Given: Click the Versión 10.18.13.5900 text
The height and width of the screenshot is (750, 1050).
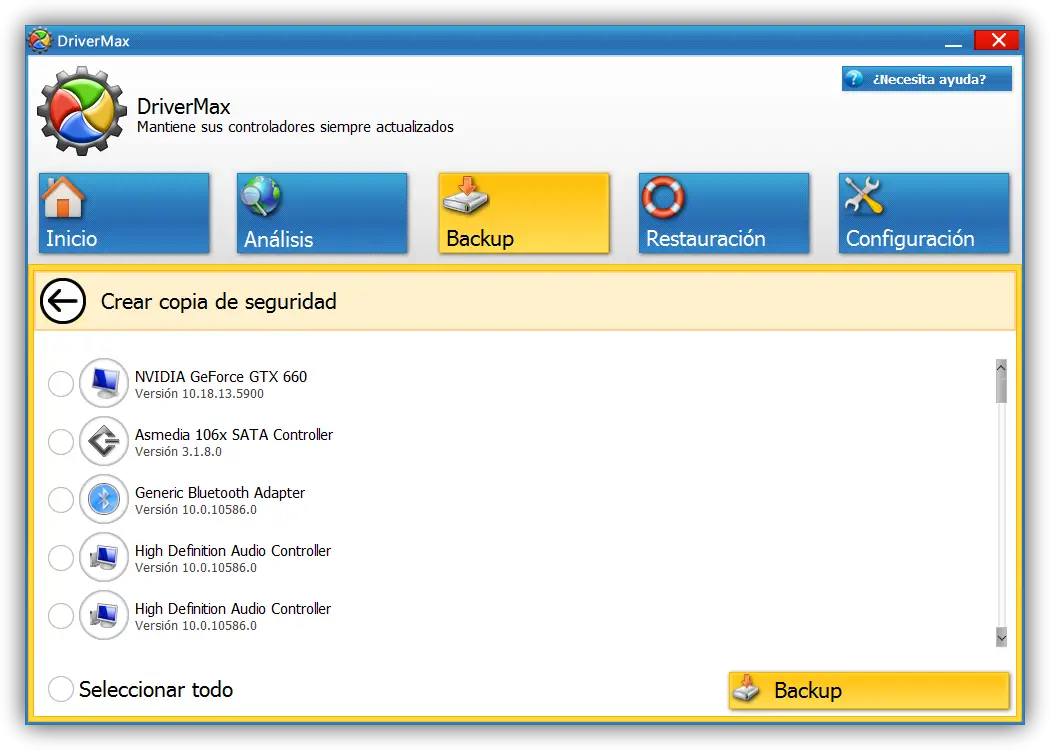Looking at the screenshot, I should click(200, 394).
